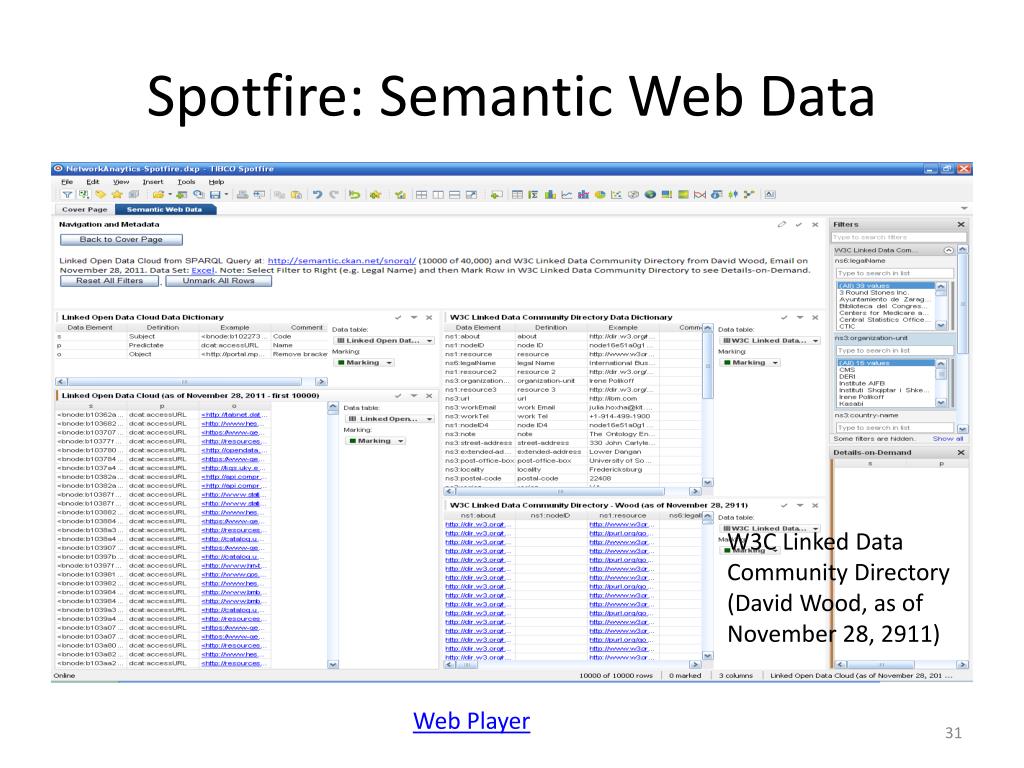1024x768 pixels.
Task: Click Unmark All Rows button
Action: click(x=218, y=281)
